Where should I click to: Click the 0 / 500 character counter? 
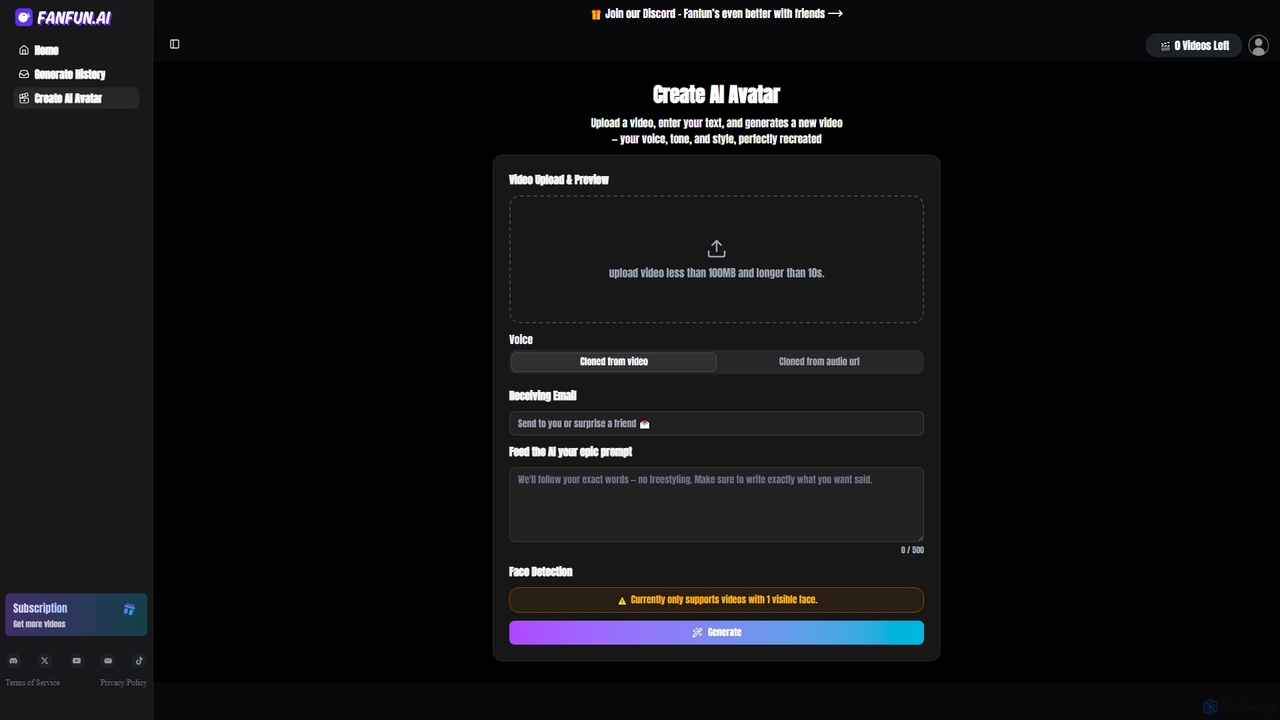[x=912, y=550]
